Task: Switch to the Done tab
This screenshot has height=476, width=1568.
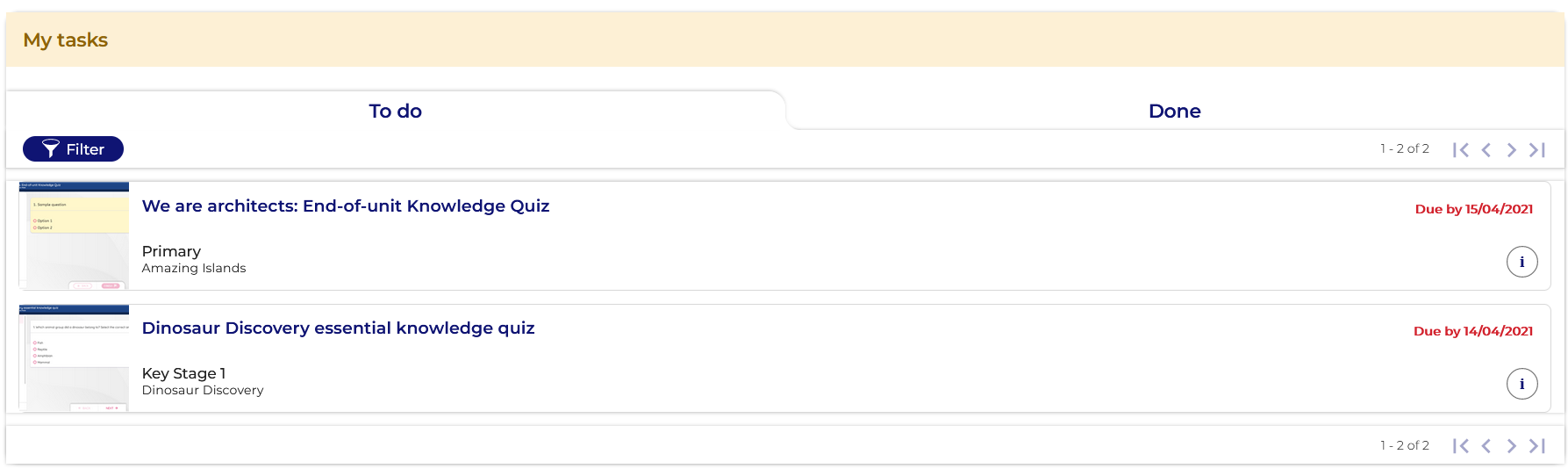Action: pos(1174,112)
